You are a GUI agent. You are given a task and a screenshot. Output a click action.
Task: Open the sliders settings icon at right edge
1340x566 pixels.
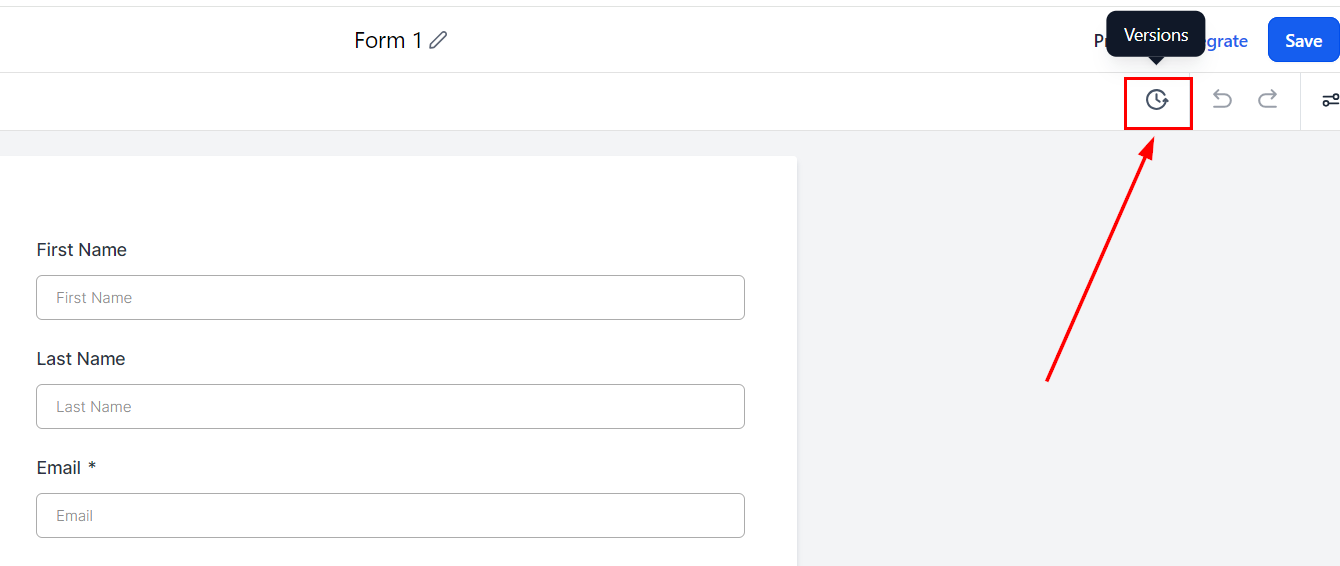(1331, 100)
